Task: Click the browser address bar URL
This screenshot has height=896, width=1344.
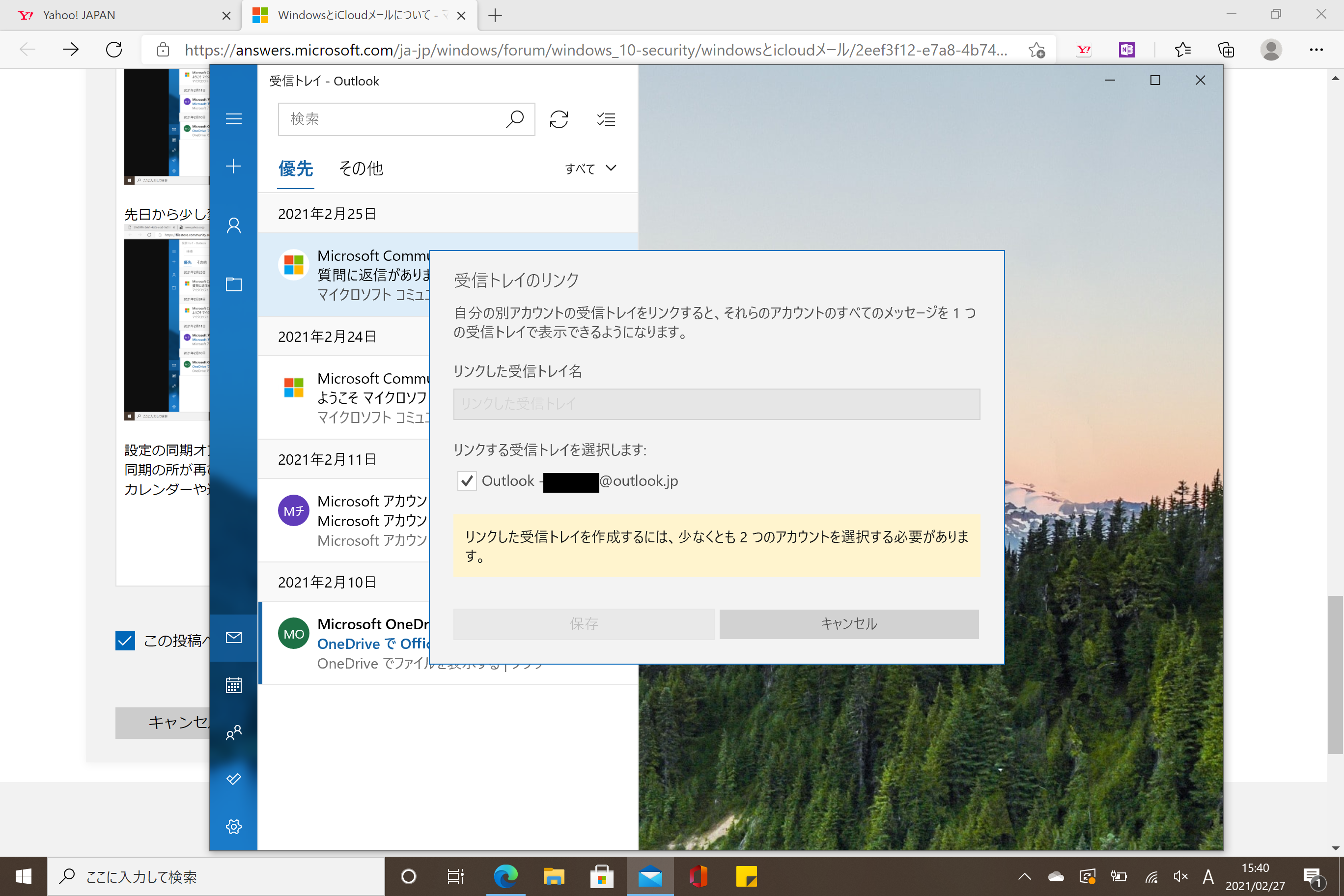Action: point(596,50)
